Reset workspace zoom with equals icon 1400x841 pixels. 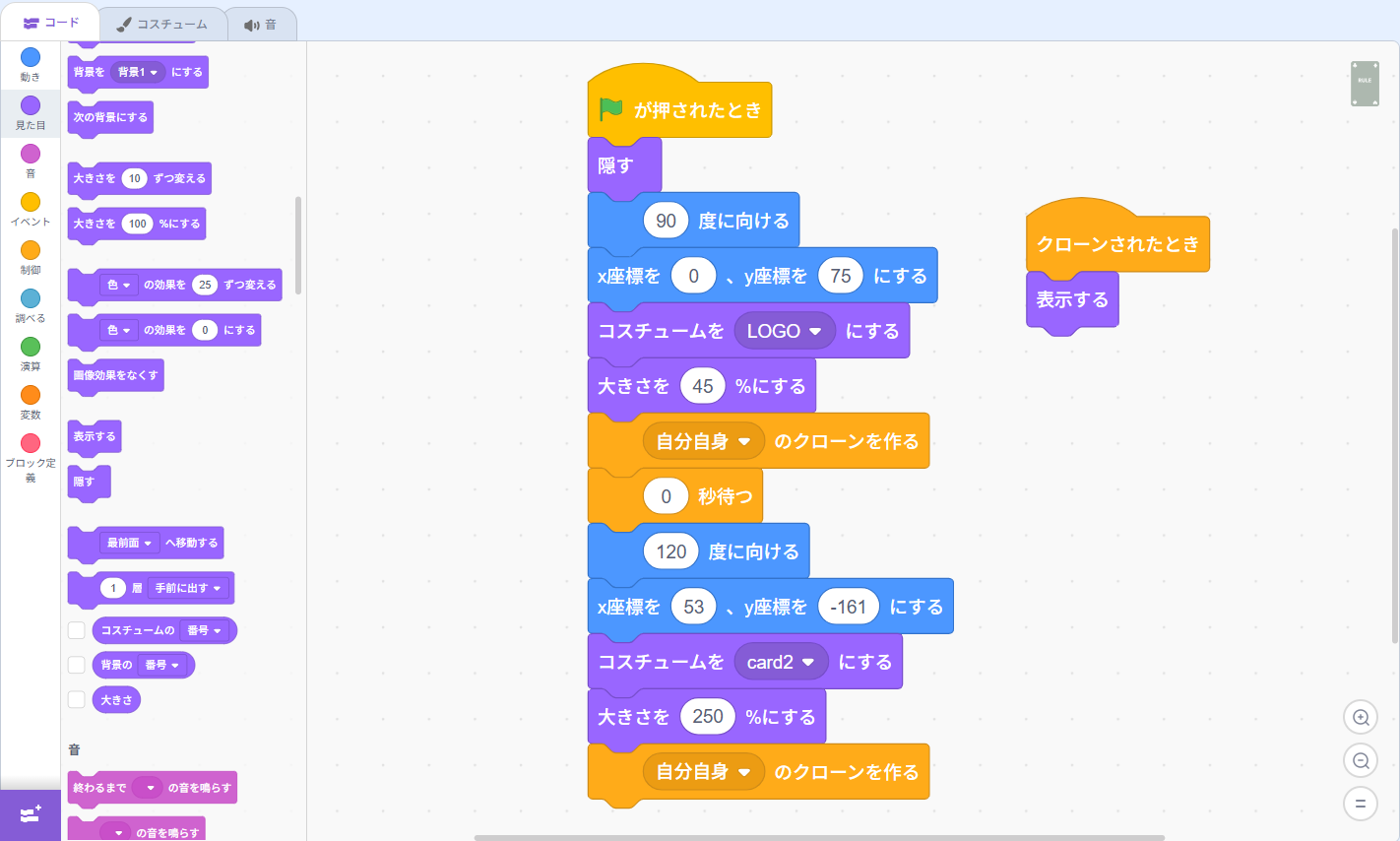click(1361, 804)
